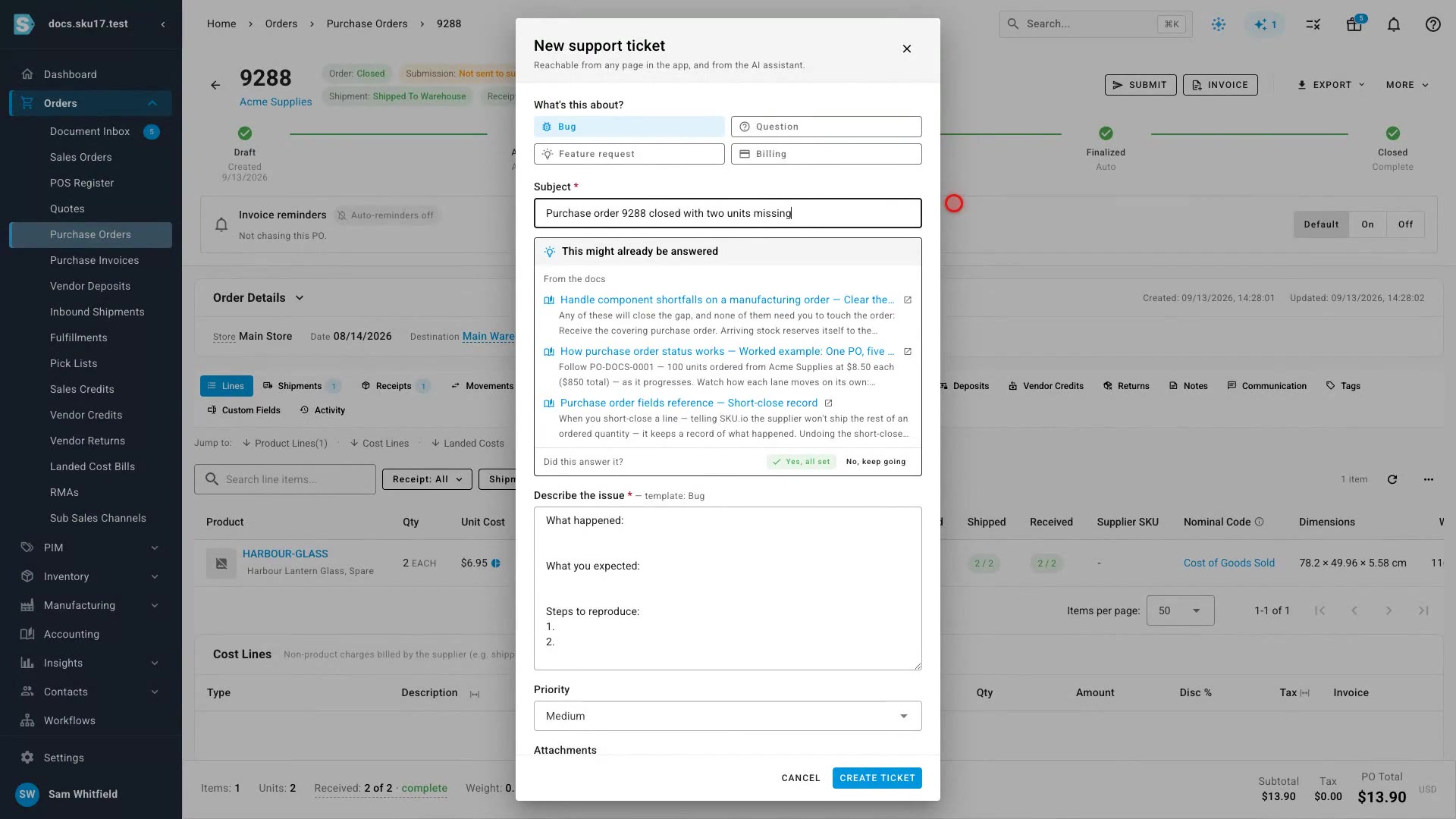Screen dimensions: 1456x819
Task: Expand the Receipt: All filter
Action: point(428,479)
